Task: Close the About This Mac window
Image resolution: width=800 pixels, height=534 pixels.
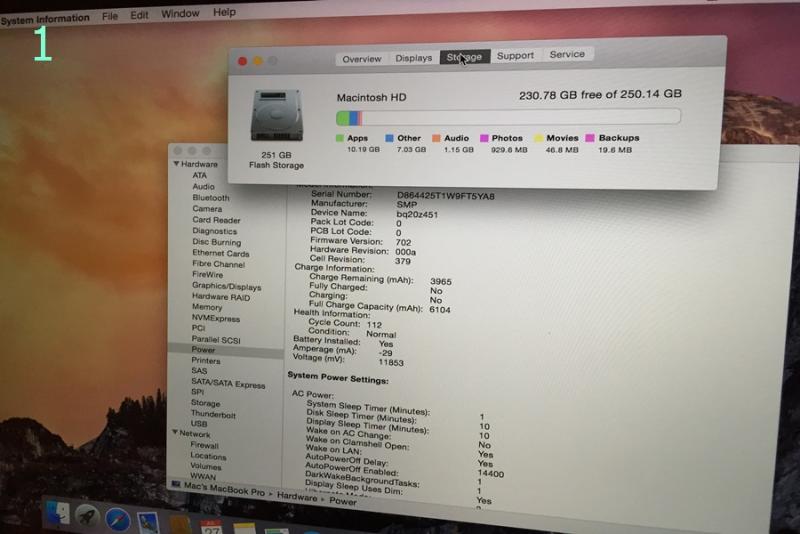Action: coord(242,61)
